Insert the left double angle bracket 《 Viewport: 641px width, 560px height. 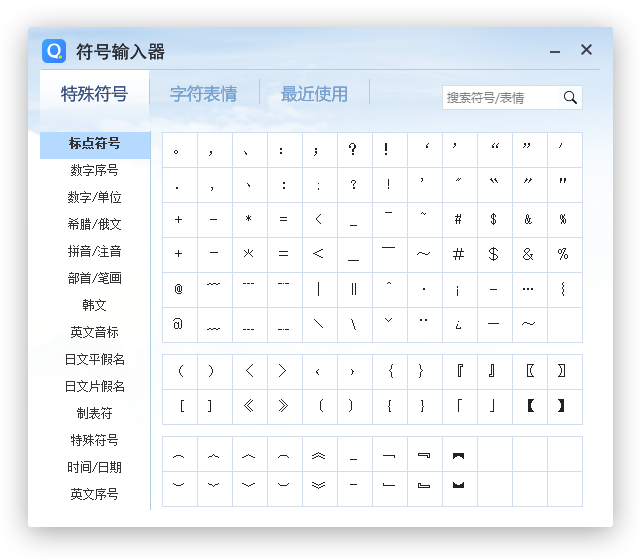(249, 406)
